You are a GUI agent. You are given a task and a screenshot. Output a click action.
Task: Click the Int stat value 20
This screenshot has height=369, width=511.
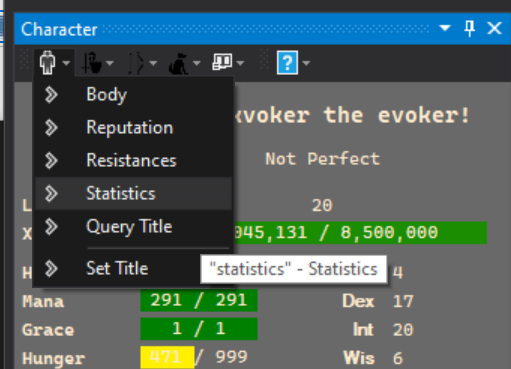pyautogui.click(x=403, y=330)
